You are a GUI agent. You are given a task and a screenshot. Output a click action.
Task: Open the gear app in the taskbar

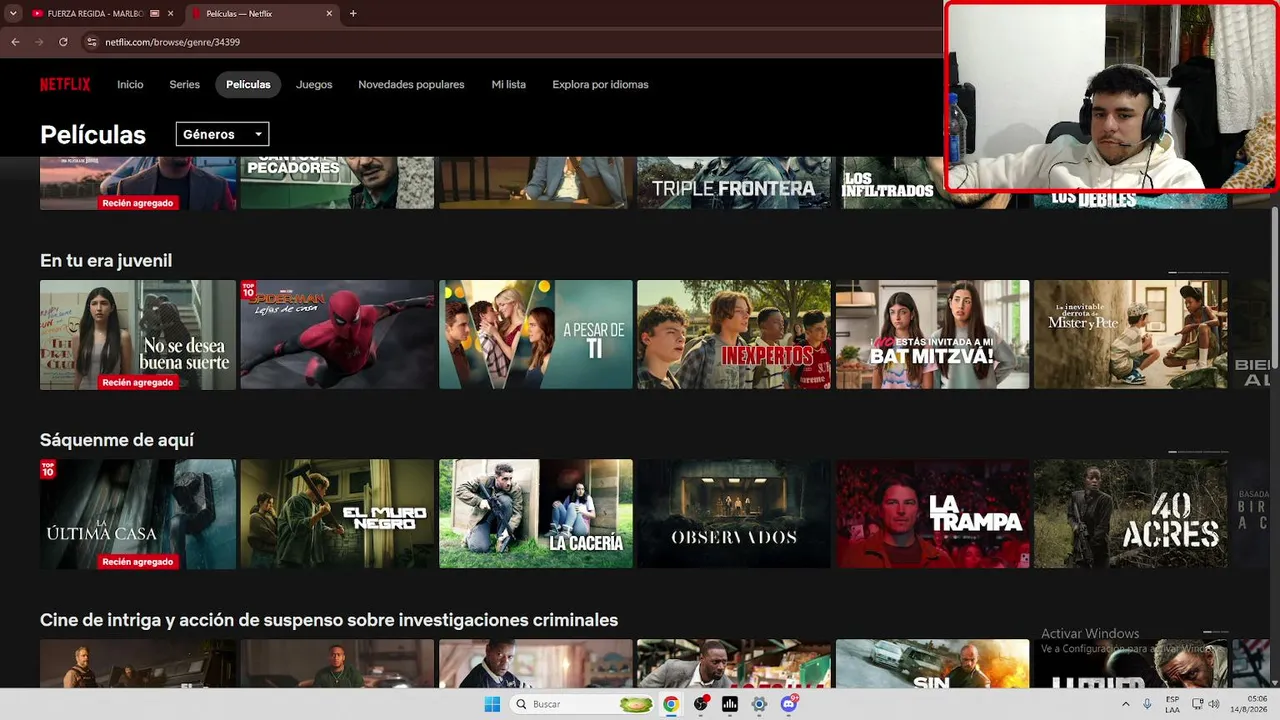(759, 704)
